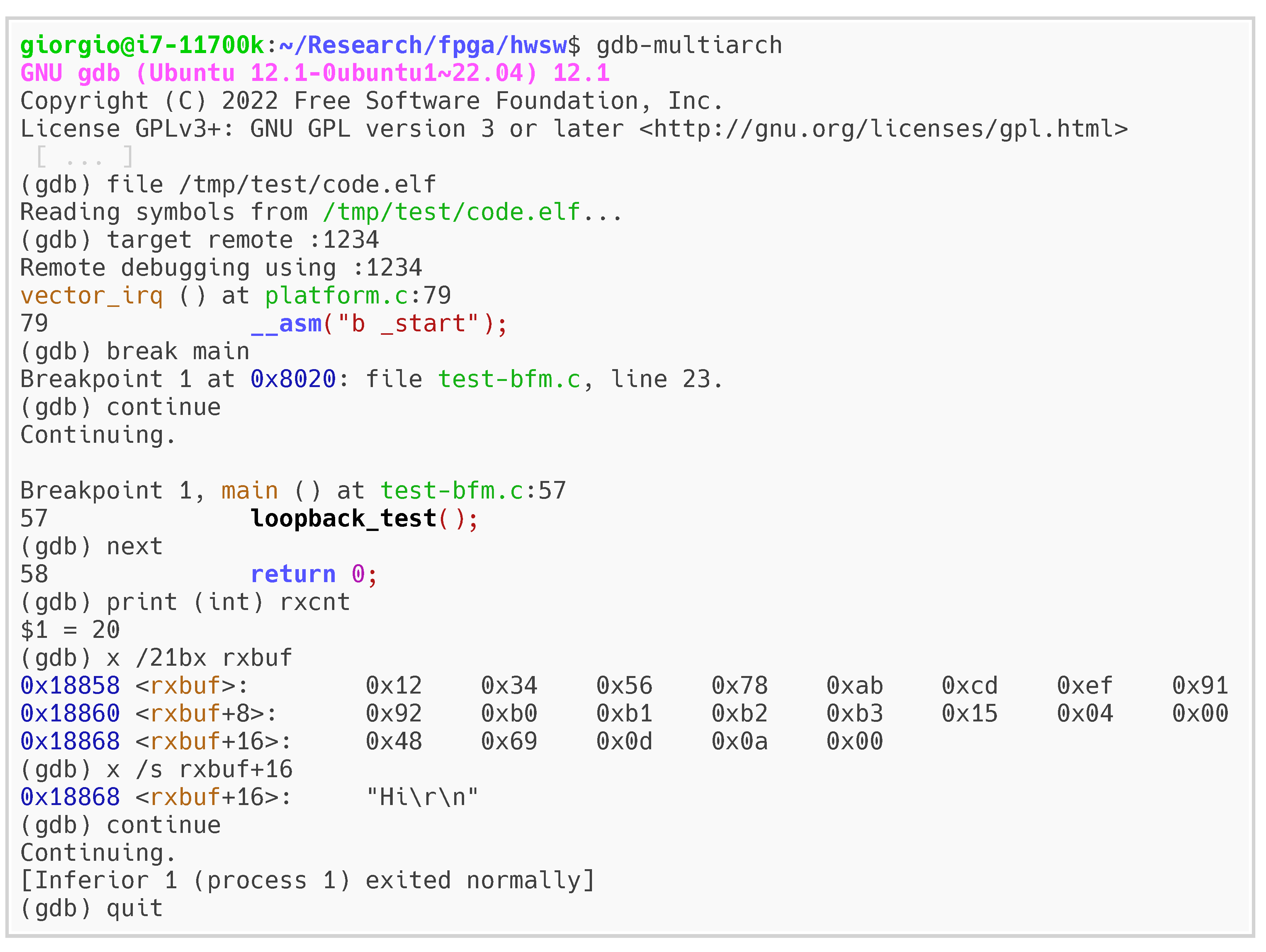The width and height of the screenshot is (1266, 952).
Task: Click the vector_irq function name
Action: (92, 296)
